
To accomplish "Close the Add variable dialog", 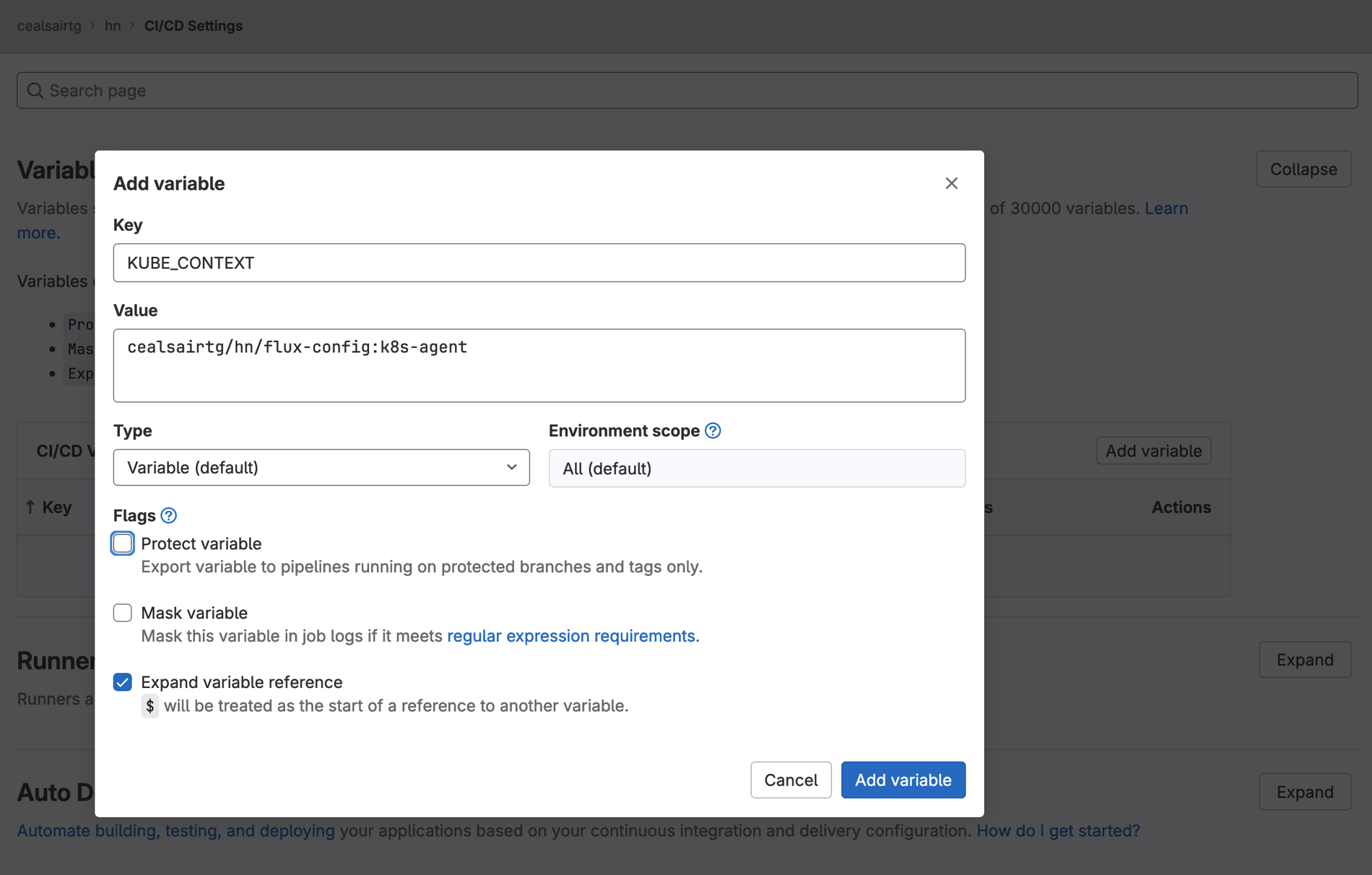I will coord(951,183).
